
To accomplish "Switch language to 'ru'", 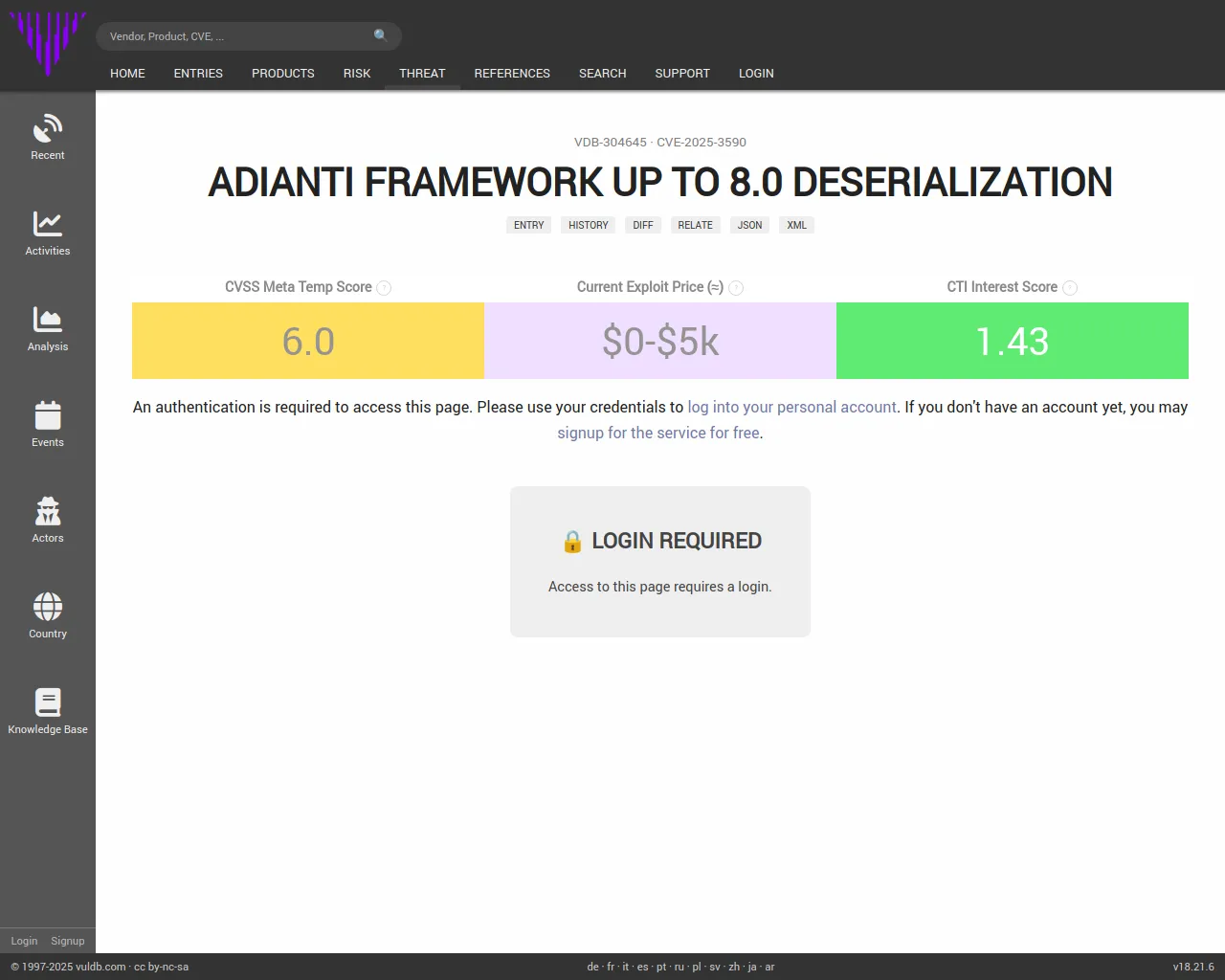I will tap(679, 967).
